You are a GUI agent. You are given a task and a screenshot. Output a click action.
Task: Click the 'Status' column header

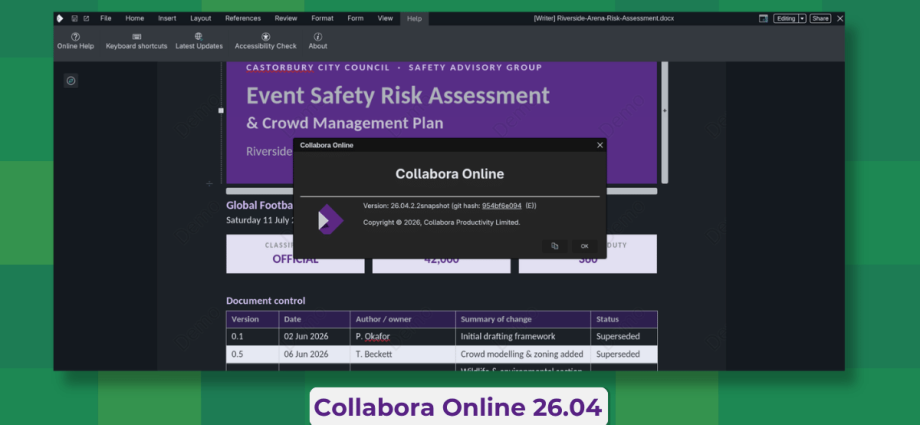click(x=607, y=319)
